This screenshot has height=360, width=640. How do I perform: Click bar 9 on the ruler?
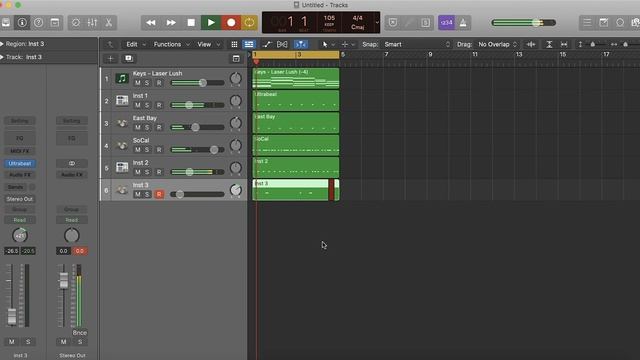[x=430, y=54]
